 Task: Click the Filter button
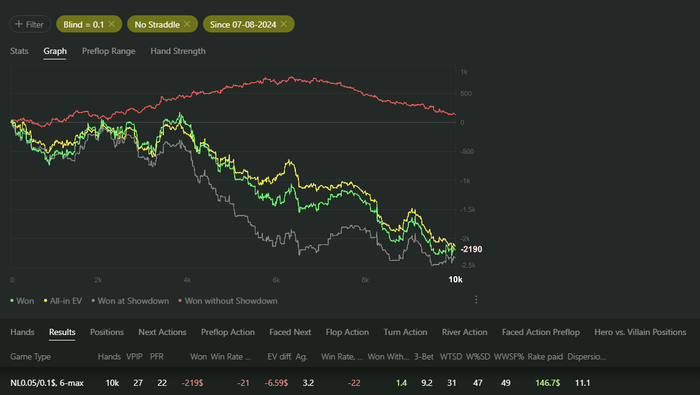30,24
